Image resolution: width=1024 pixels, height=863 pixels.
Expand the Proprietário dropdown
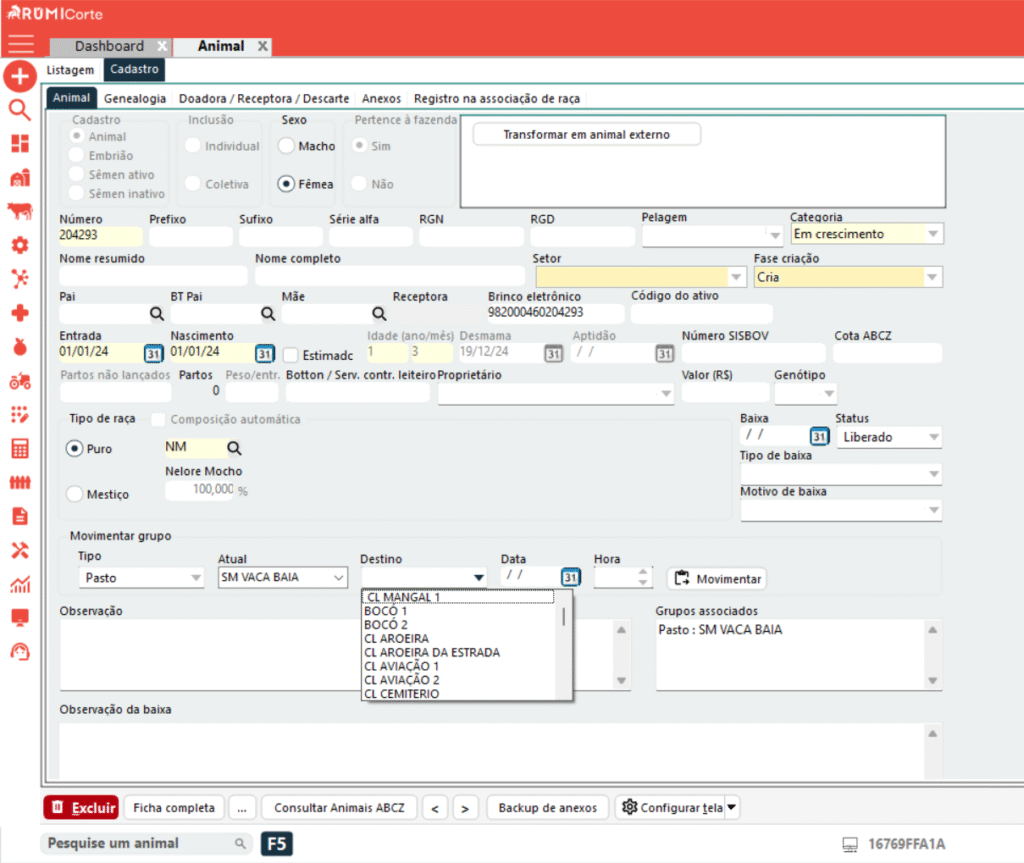coord(665,393)
